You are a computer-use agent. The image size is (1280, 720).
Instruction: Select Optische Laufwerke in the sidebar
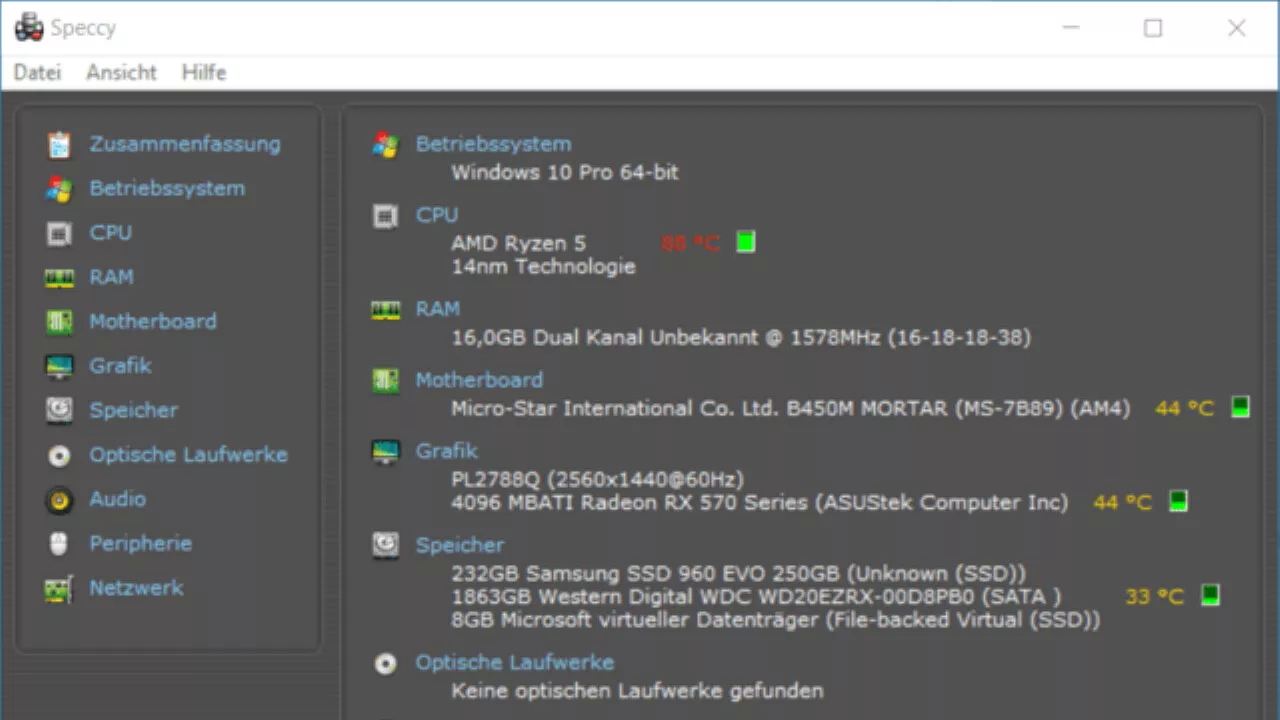tap(188, 454)
